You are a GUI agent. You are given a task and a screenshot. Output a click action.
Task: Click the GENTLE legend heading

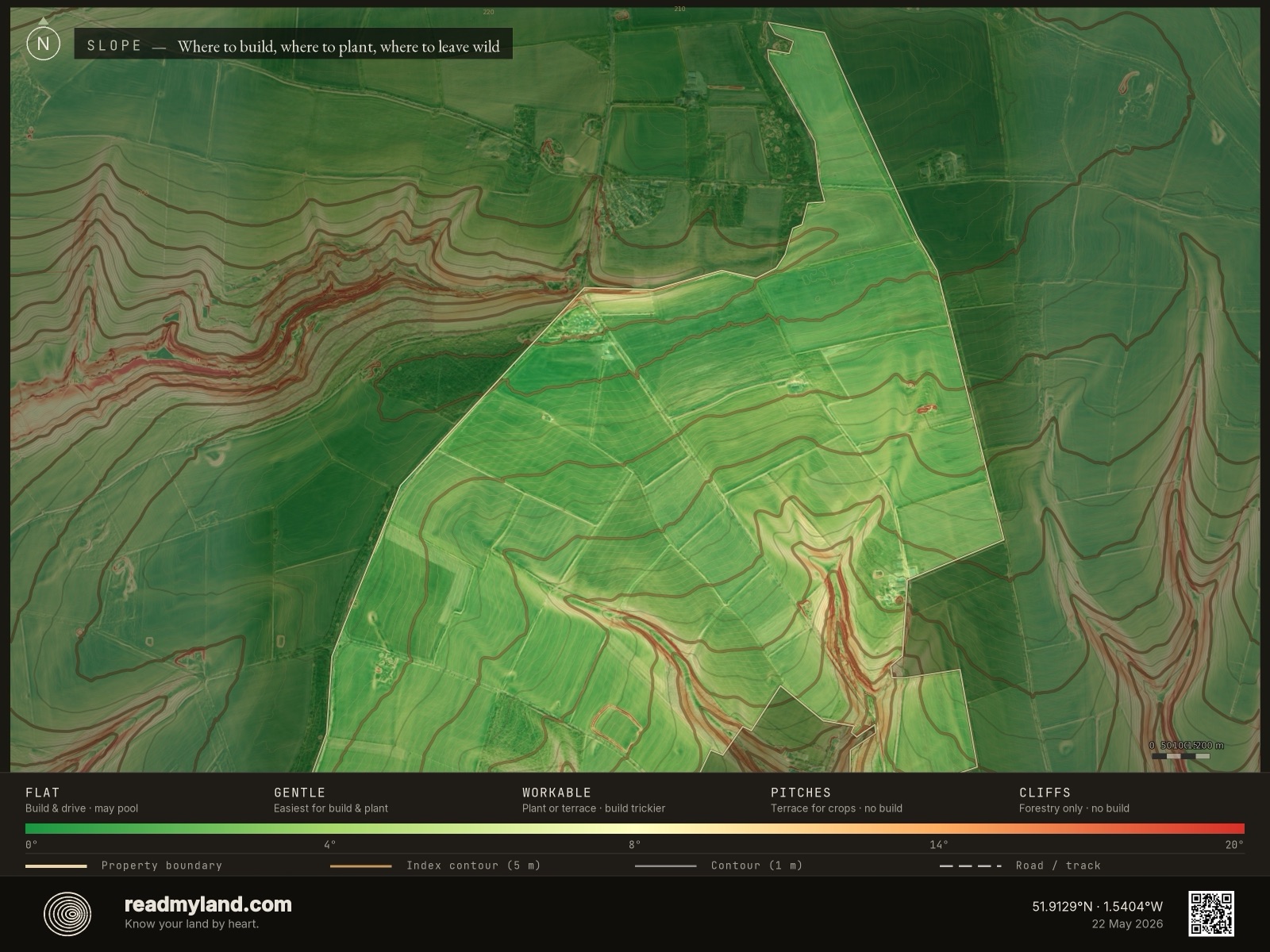[x=300, y=793]
